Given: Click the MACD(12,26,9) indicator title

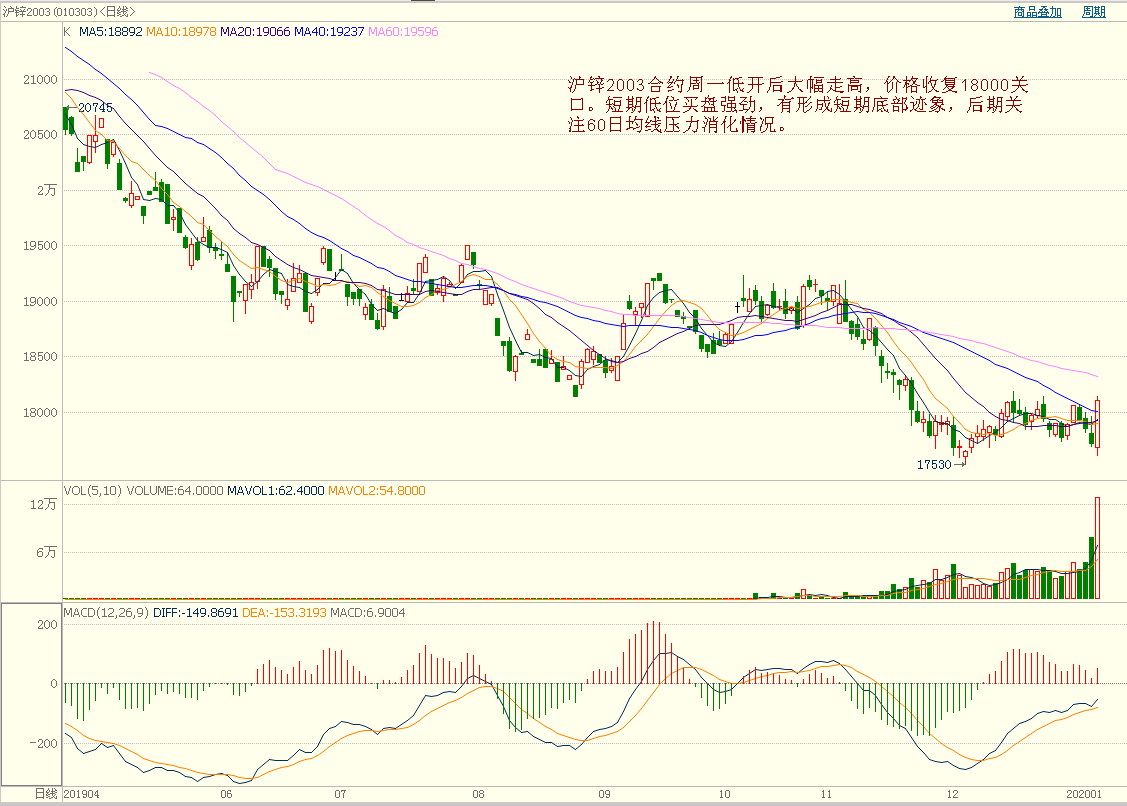Looking at the screenshot, I should click(x=106, y=612).
